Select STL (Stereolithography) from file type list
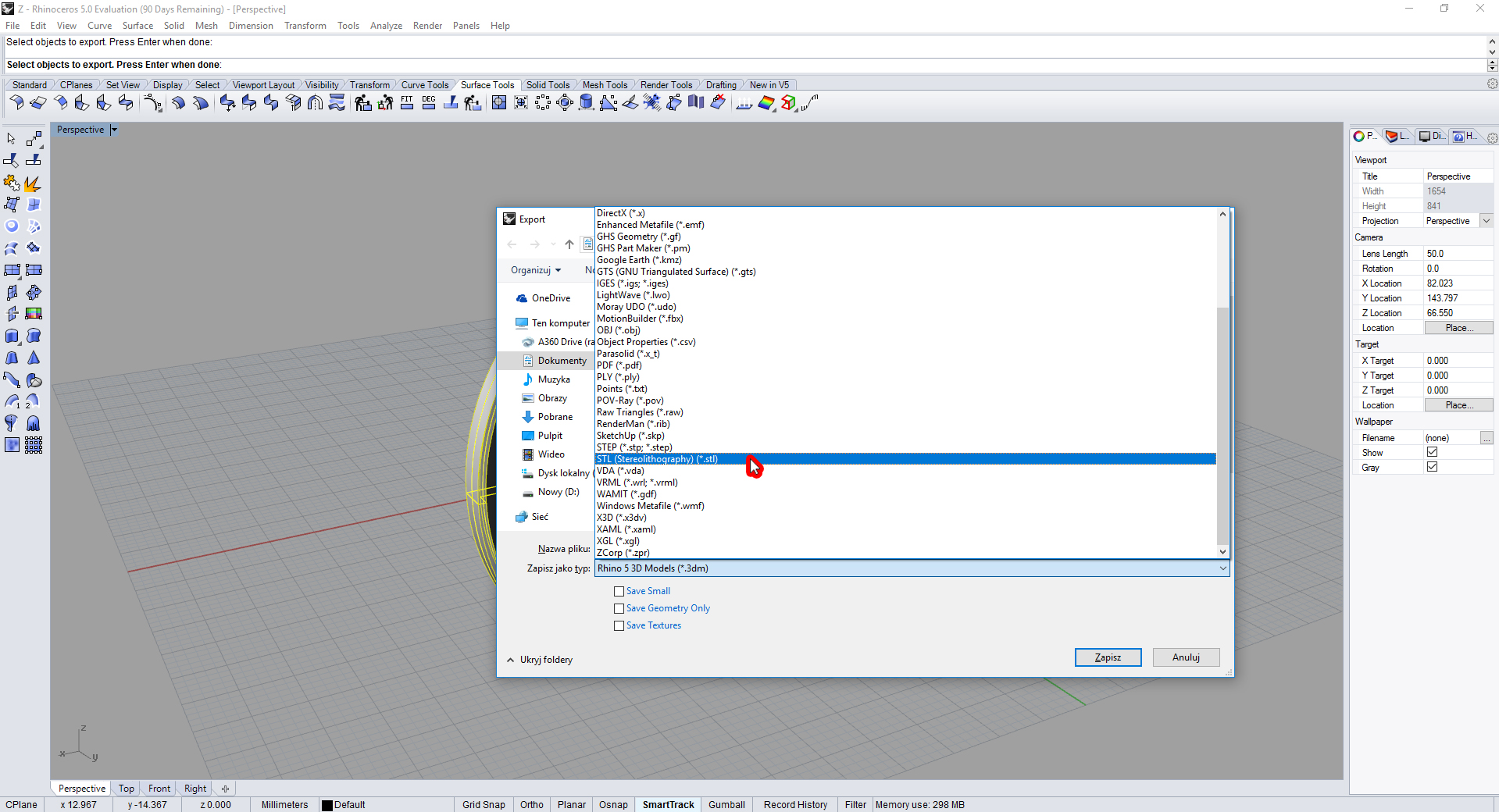The height and width of the screenshot is (812, 1499). 657,459
